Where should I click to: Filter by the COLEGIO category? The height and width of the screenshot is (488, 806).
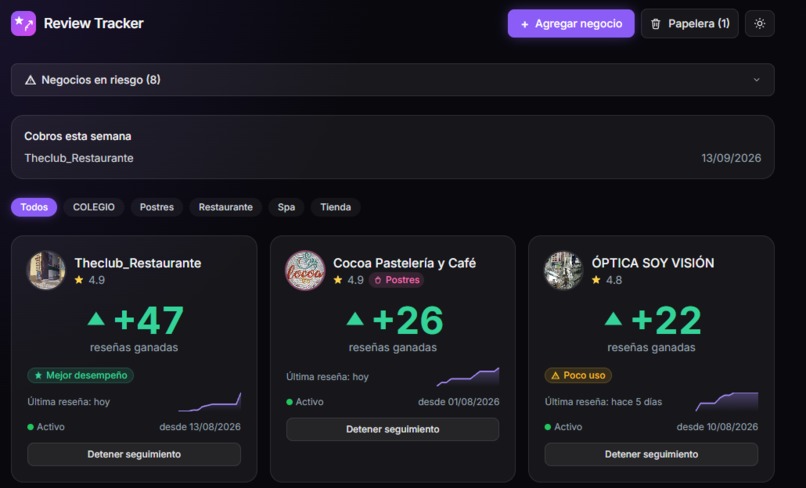94,207
